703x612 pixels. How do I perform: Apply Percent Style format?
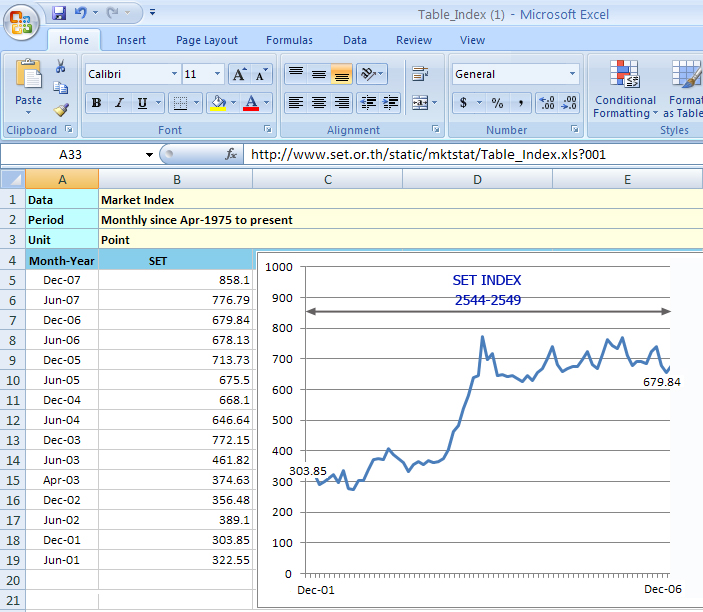pos(497,103)
